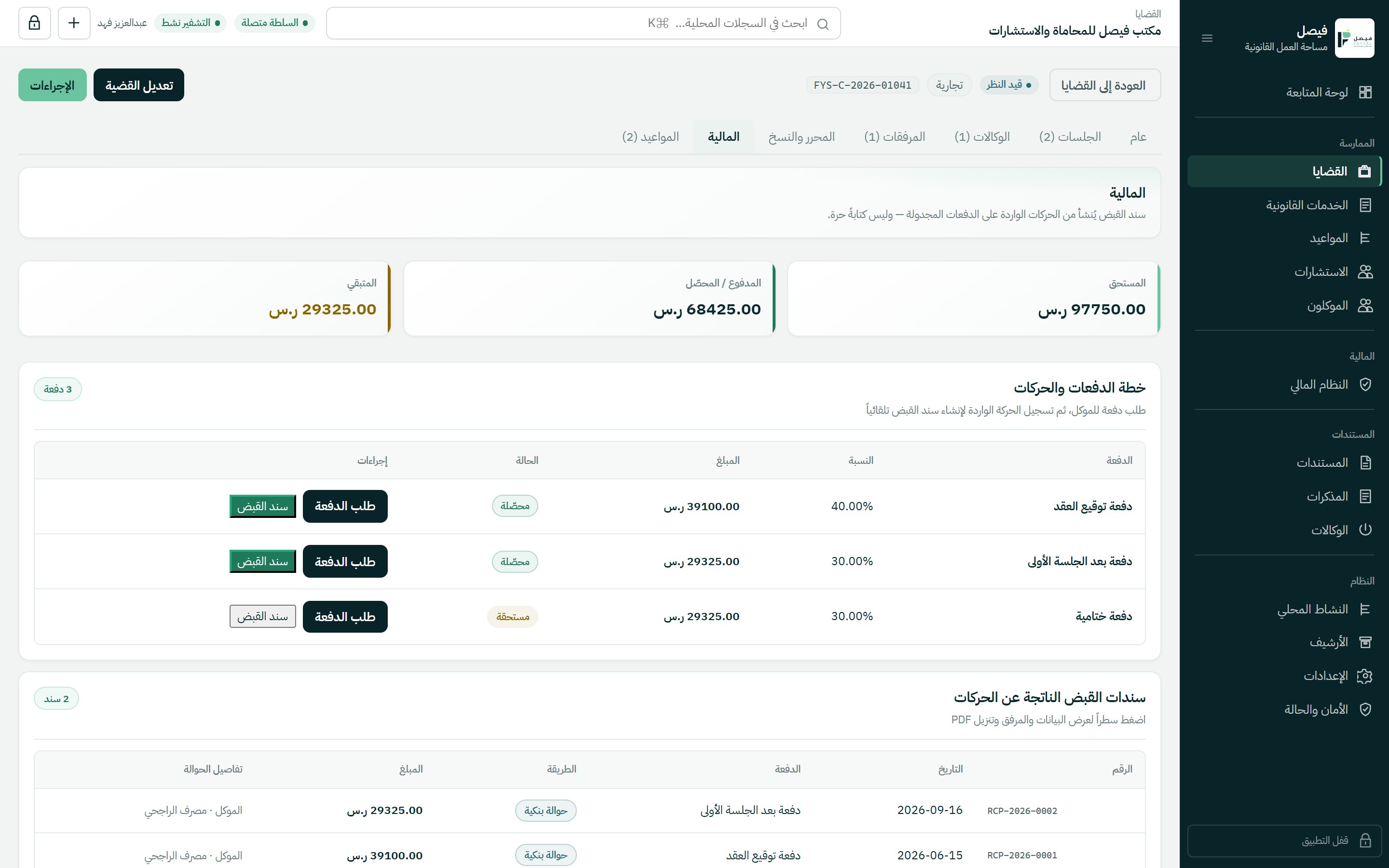Click date 2026-06-15
The width and height of the screenshot is (1389, 868).
click(x=930, y=855)
